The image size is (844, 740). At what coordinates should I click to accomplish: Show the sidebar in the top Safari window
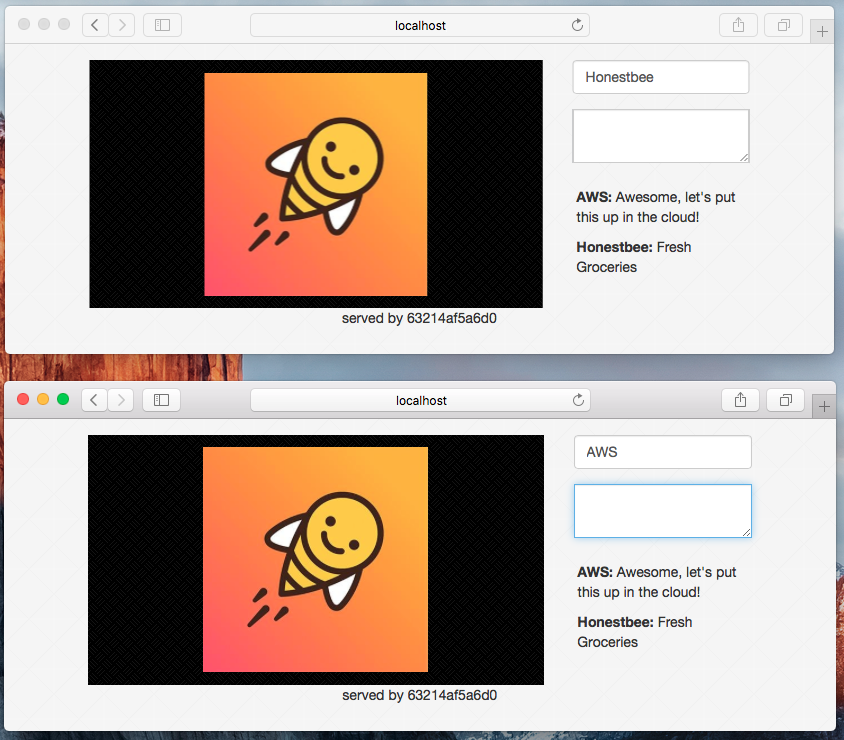[162, 25]
